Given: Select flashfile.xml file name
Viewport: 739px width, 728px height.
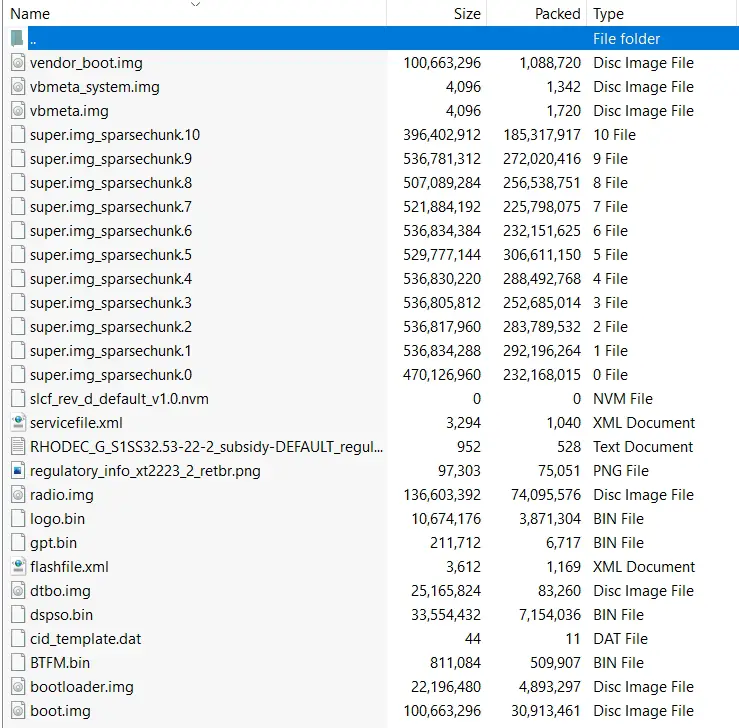Looking at the screenshot, I should pyautogui.click(x=69, y=567).
